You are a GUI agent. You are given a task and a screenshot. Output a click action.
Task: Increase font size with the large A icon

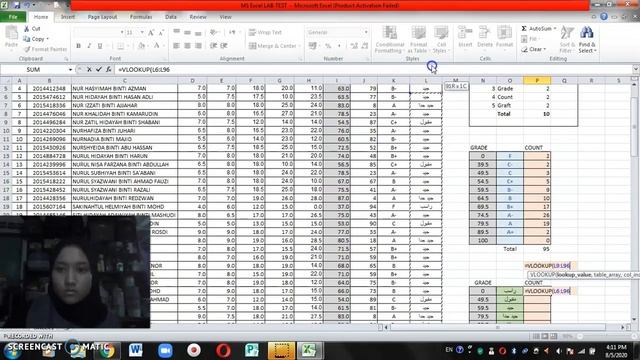coord(151,32)
